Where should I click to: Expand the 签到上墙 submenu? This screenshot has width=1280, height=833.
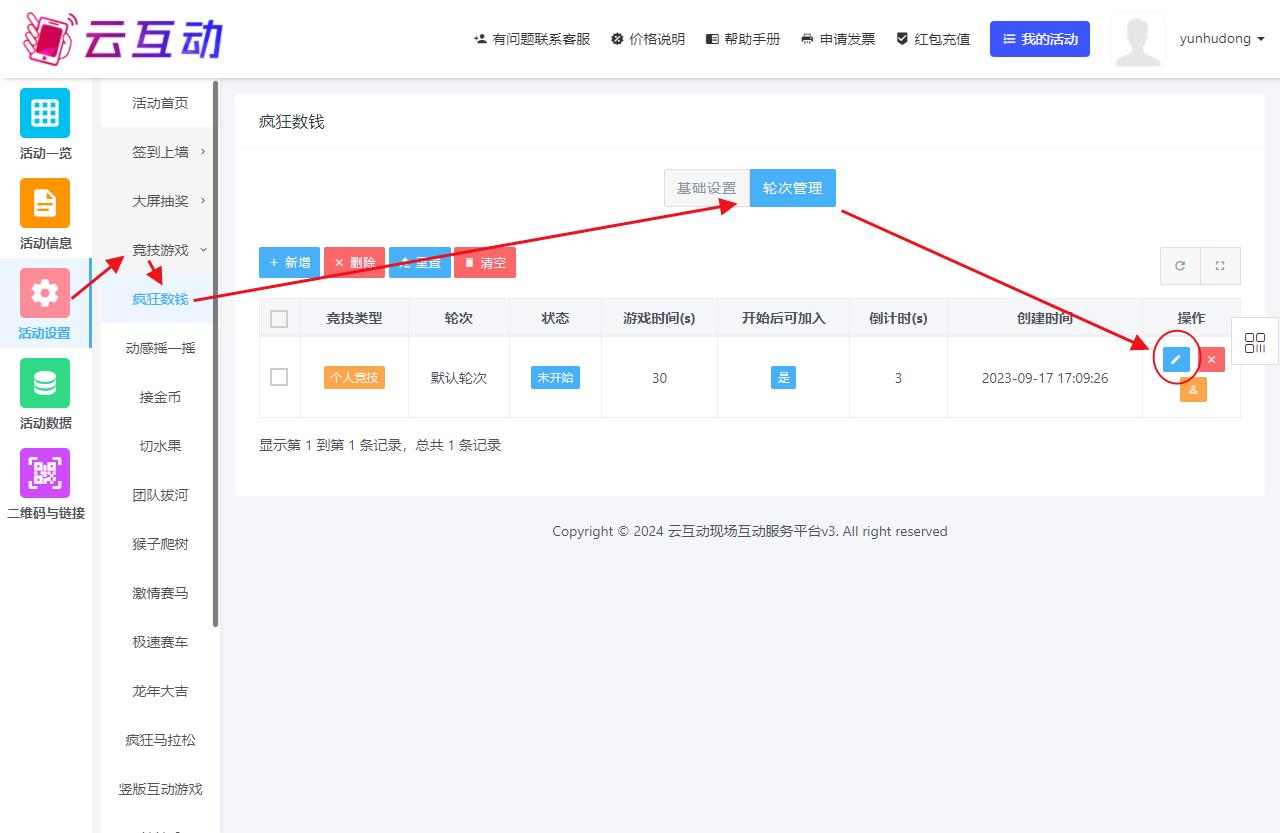click(x=160, y=152)
